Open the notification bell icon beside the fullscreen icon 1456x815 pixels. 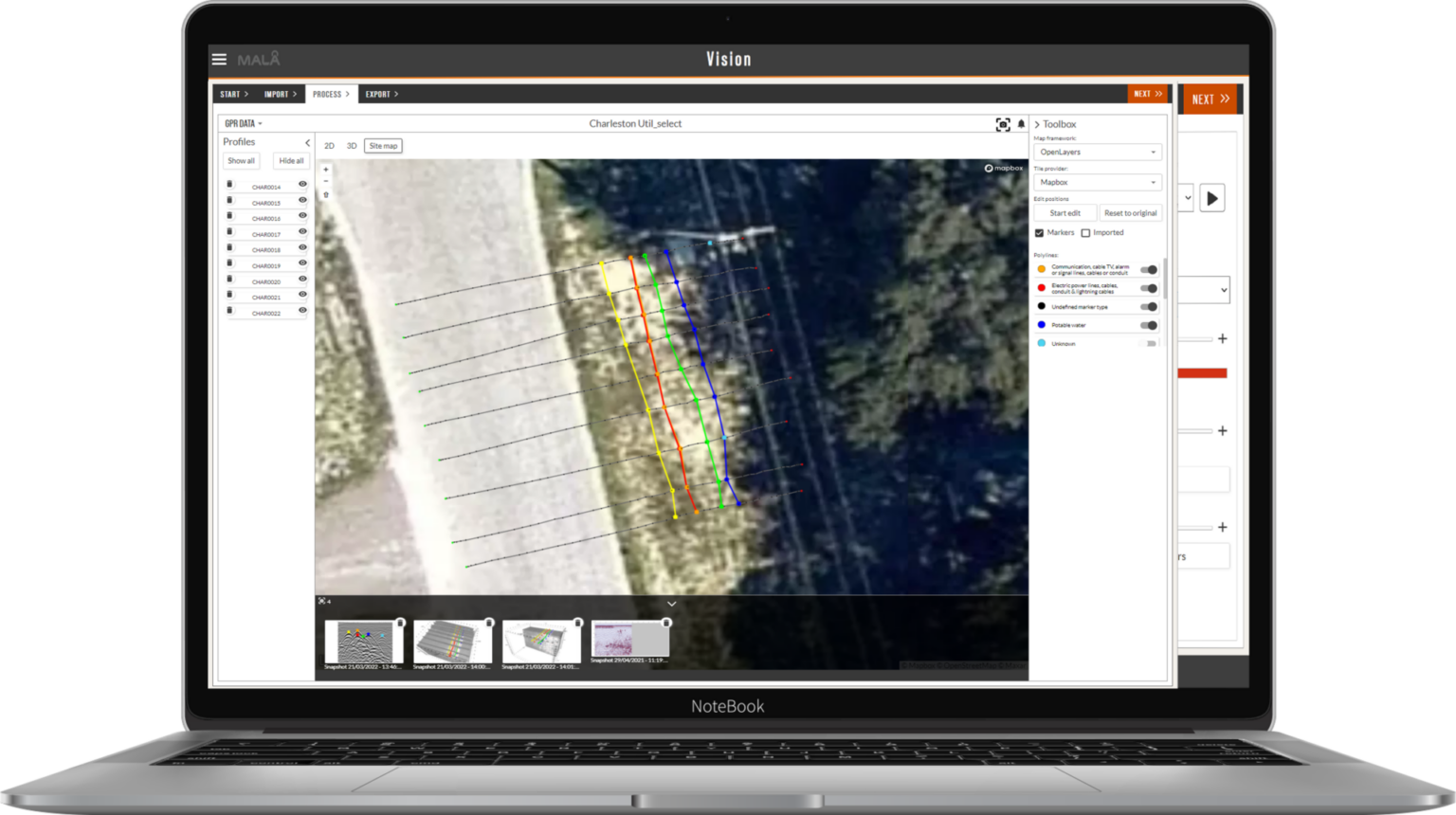(x=1021, y=123)
